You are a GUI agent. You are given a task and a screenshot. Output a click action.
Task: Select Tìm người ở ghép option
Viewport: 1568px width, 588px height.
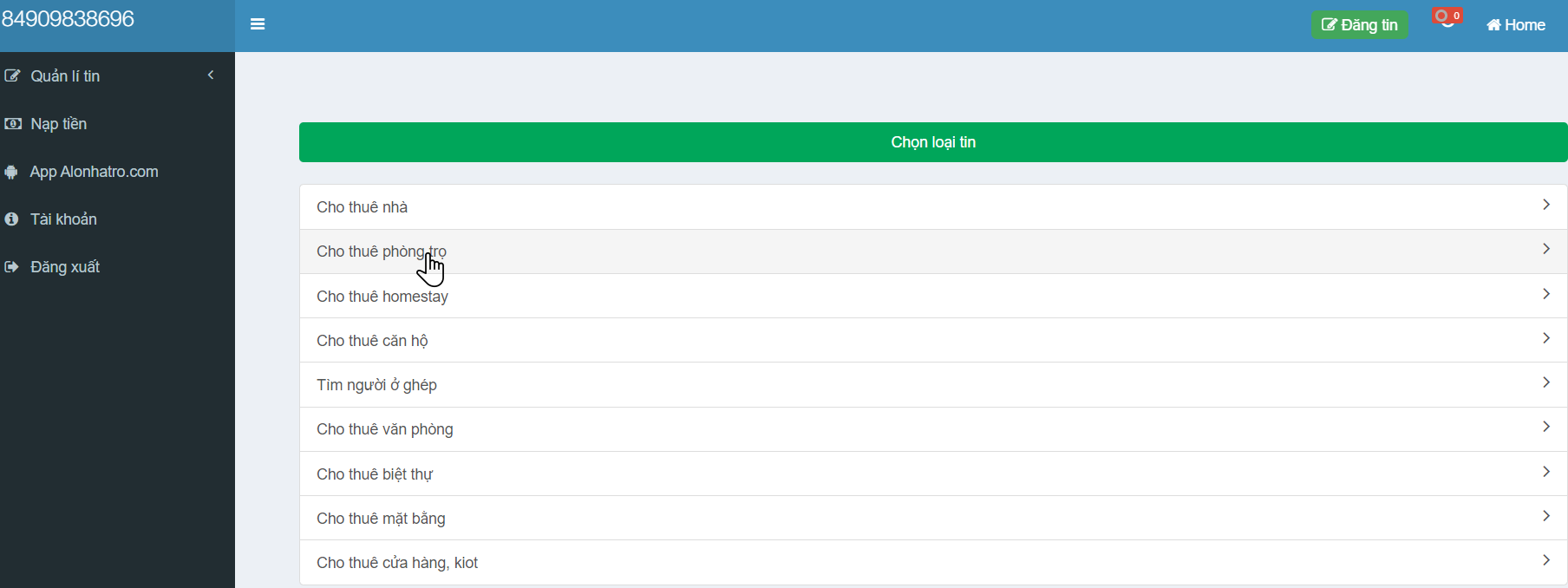(x=376, y=385)
